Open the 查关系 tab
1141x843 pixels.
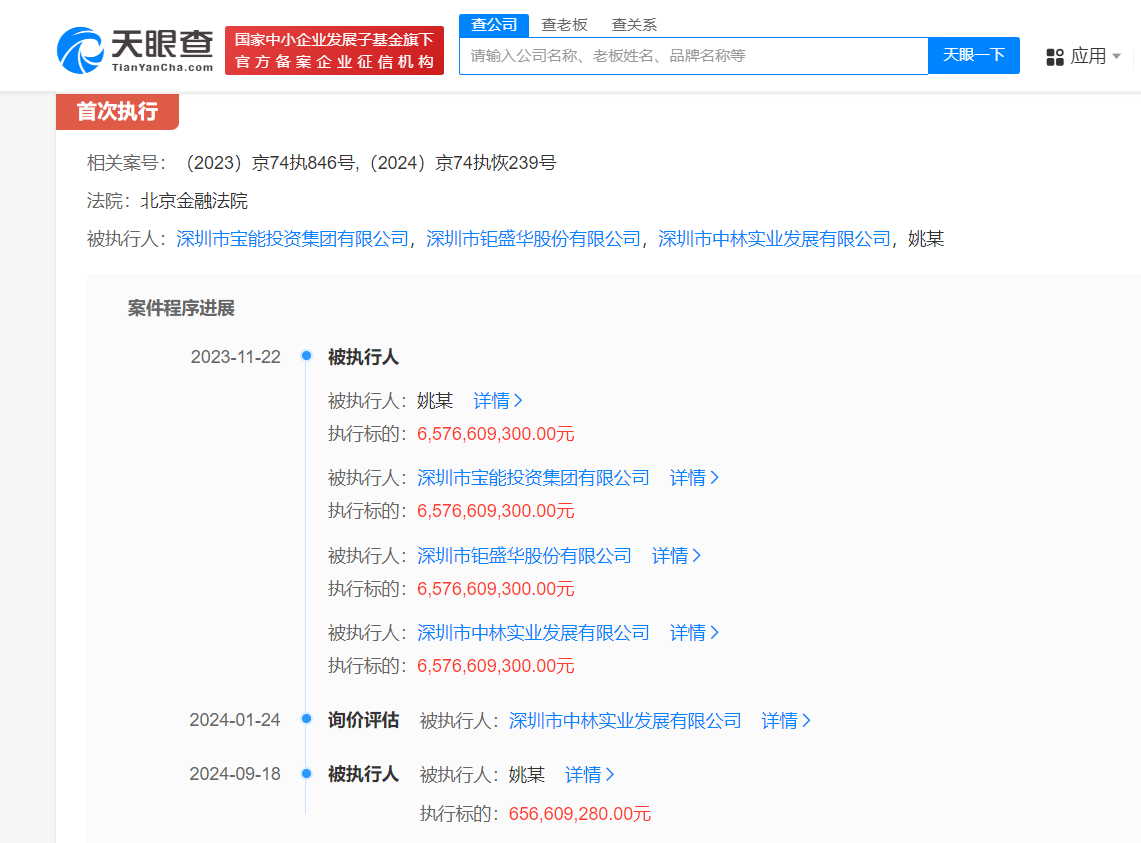[634, 25]
